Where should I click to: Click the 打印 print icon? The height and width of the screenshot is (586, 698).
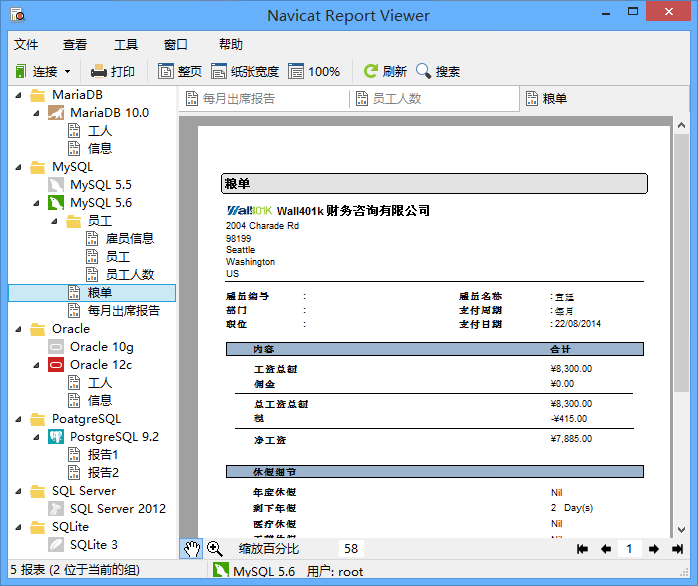(98, 71)
